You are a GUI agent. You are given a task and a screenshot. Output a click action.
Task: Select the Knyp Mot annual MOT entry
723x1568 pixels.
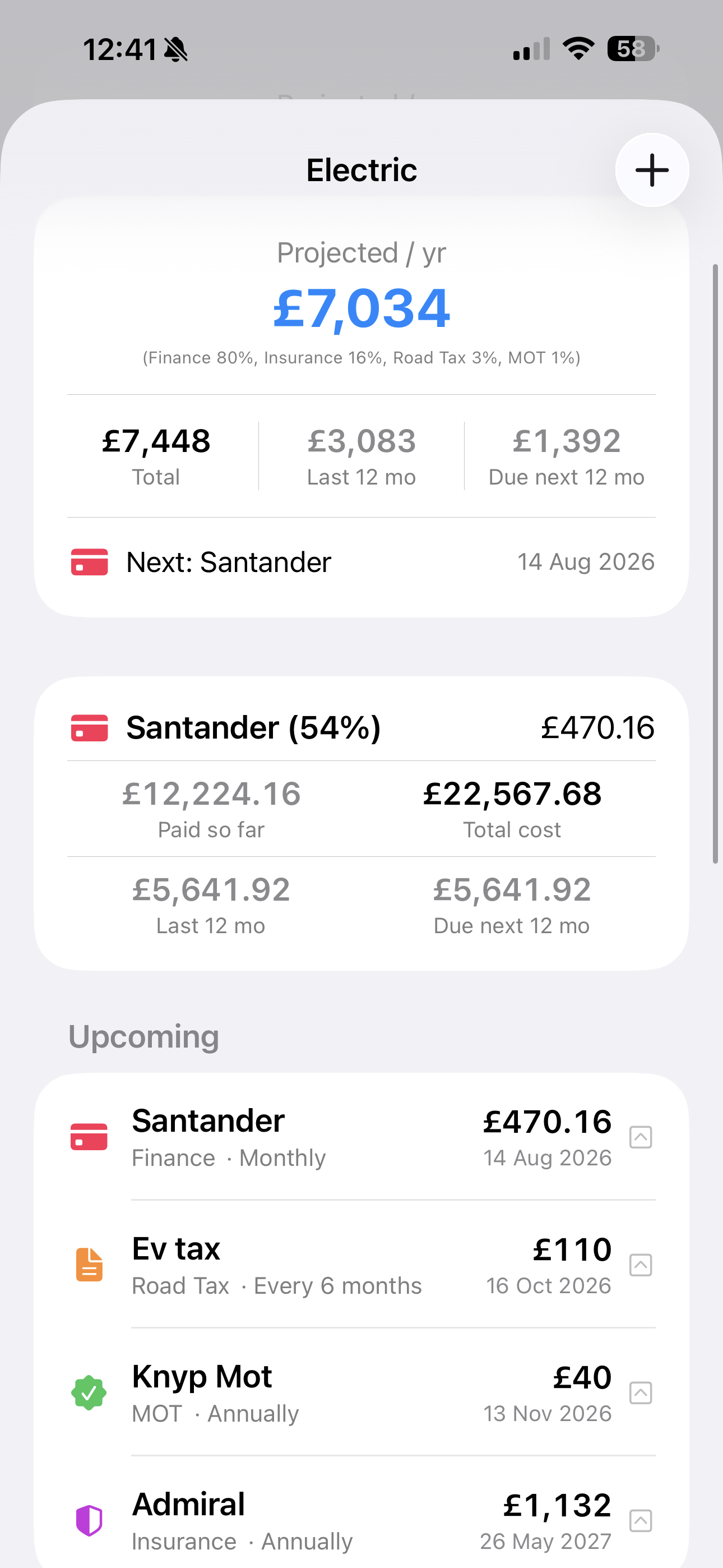click(x=361, y=1392)
